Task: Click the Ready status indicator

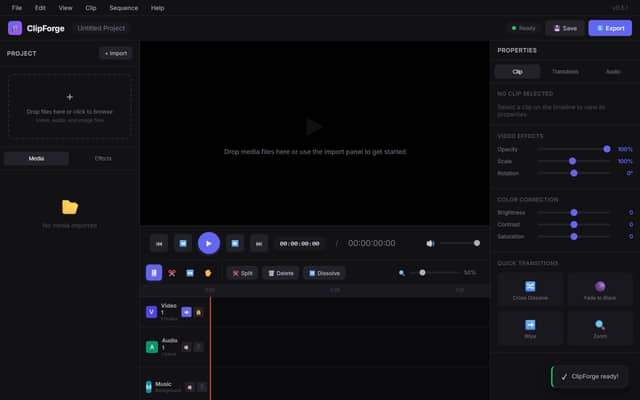Action: (524, 28)
